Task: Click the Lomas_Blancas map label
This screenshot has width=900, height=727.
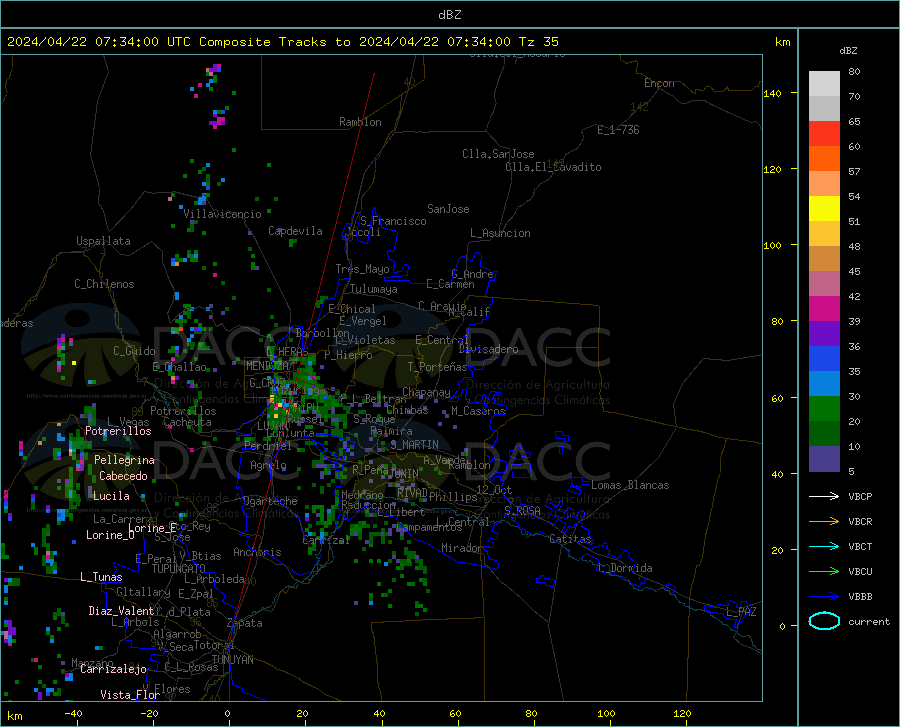Action: (630, 485)
